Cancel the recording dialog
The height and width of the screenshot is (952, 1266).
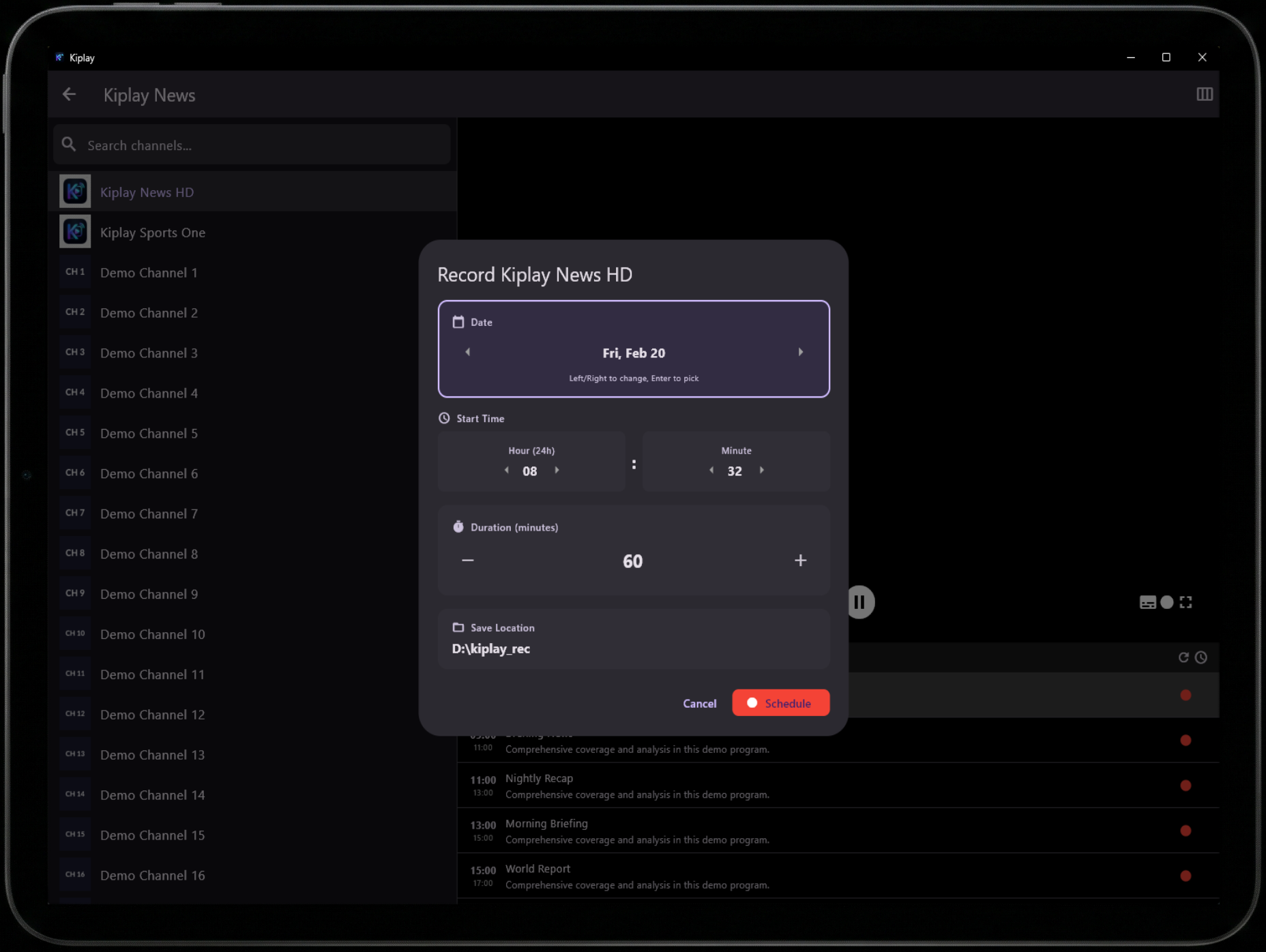[x=699, y=703]
